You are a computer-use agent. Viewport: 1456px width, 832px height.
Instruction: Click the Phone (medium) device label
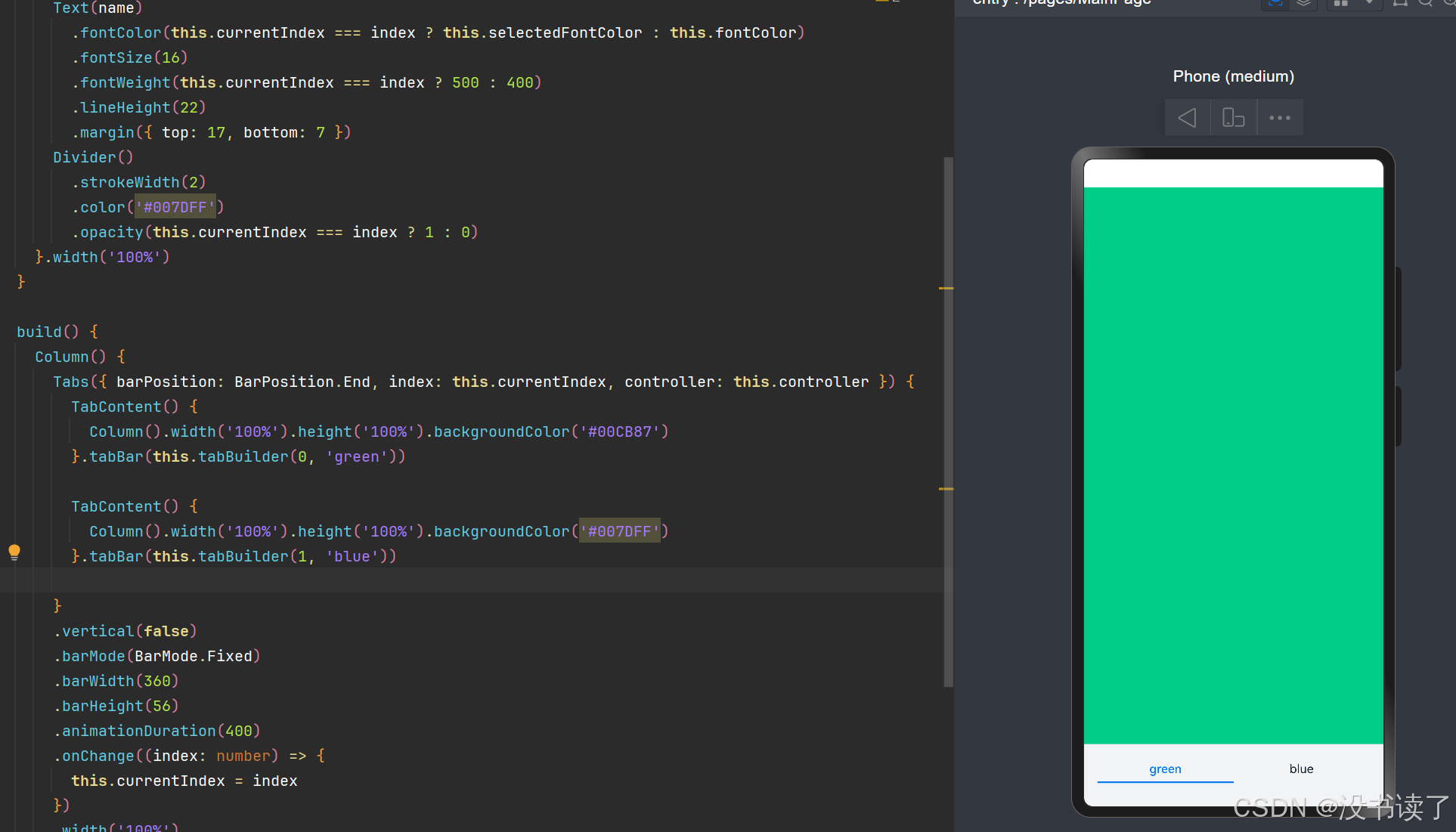1233,76
